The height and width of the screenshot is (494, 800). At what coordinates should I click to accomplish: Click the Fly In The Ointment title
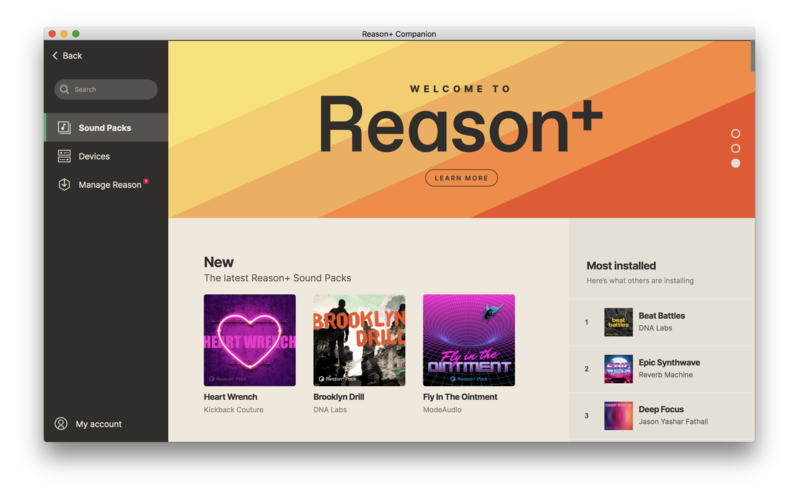pyautogui.click(x=460, y=397)
